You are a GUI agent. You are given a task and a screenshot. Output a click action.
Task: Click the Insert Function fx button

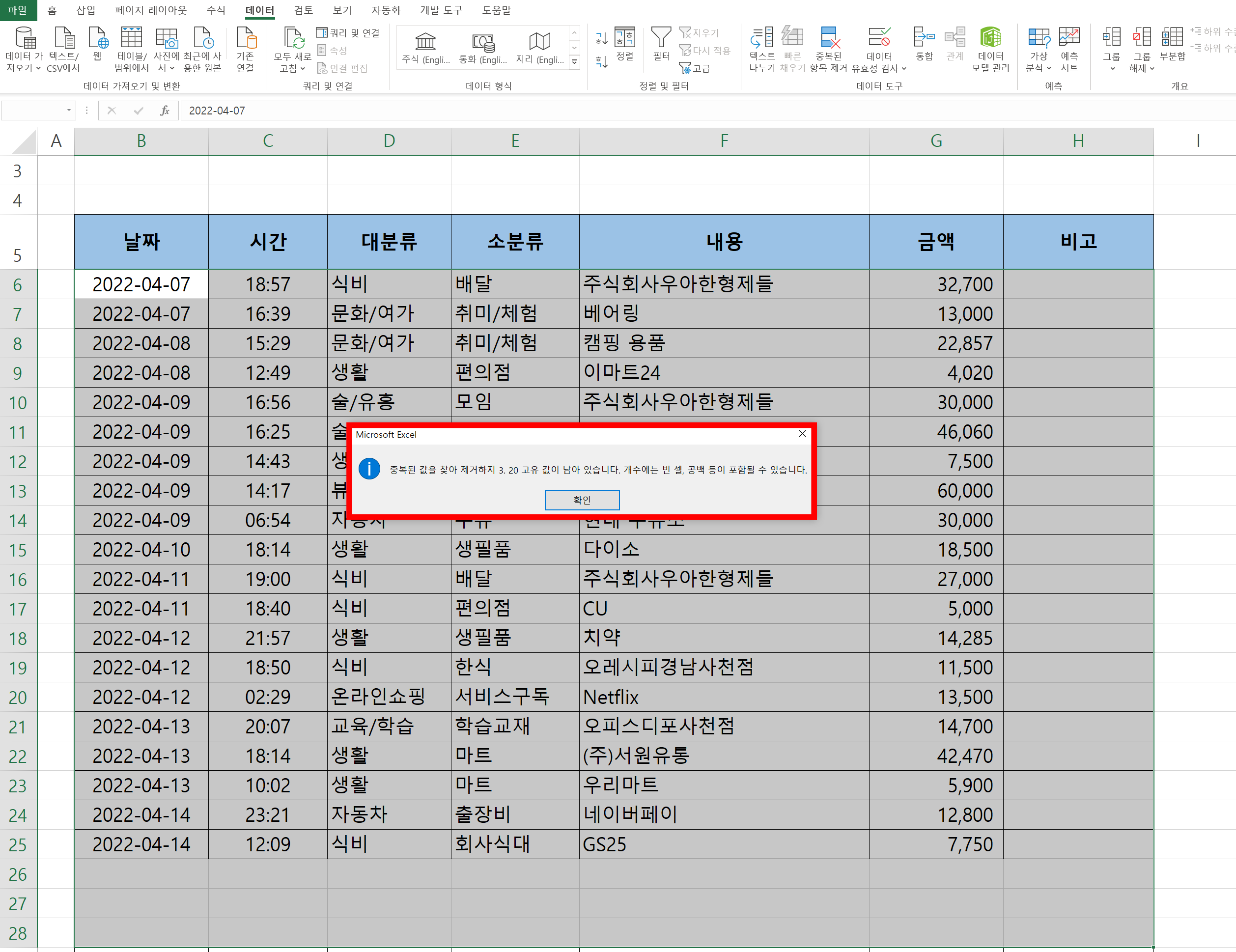coord(164,111)
